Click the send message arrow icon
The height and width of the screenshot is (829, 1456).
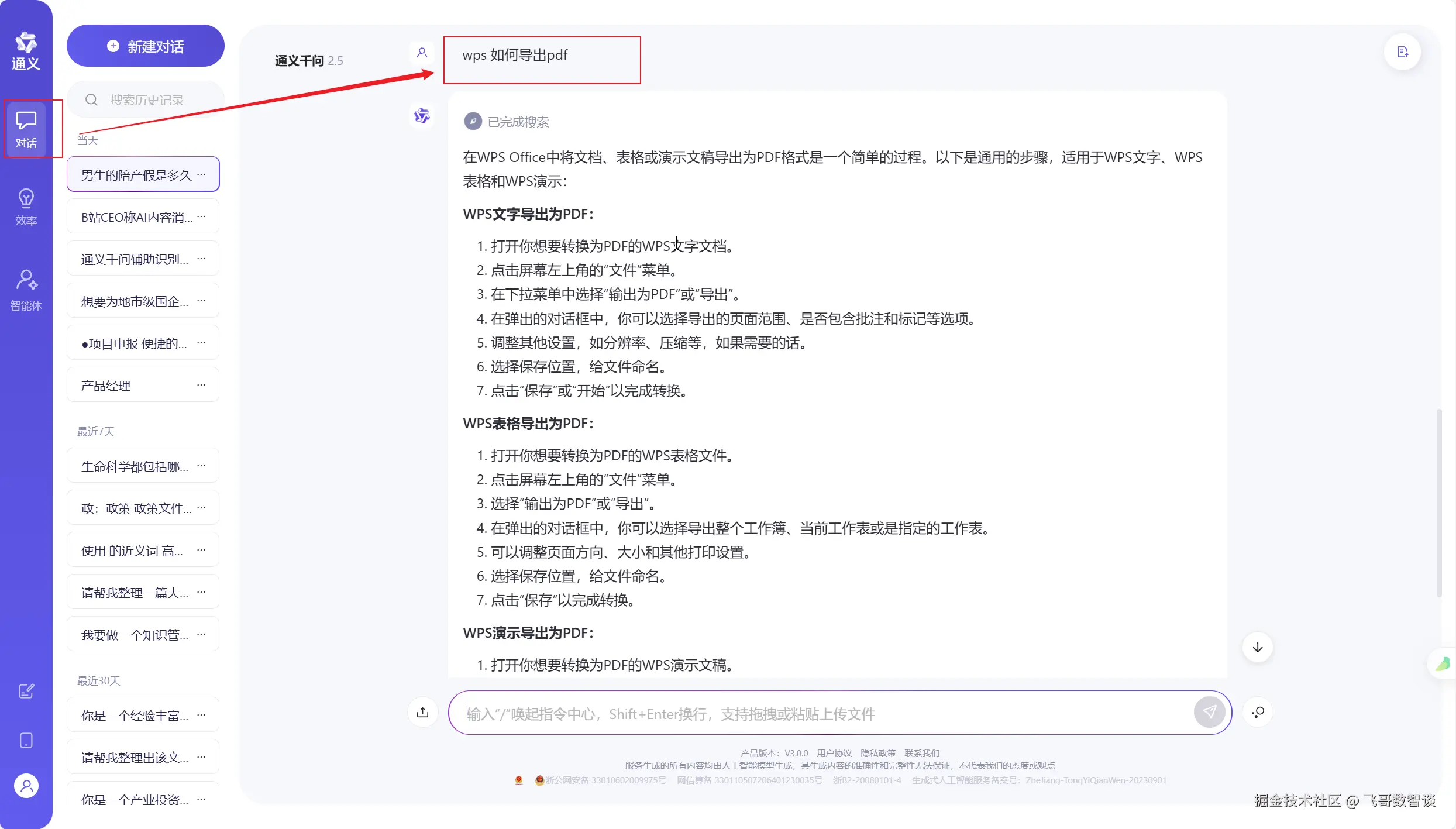(x=1209, y=712)
